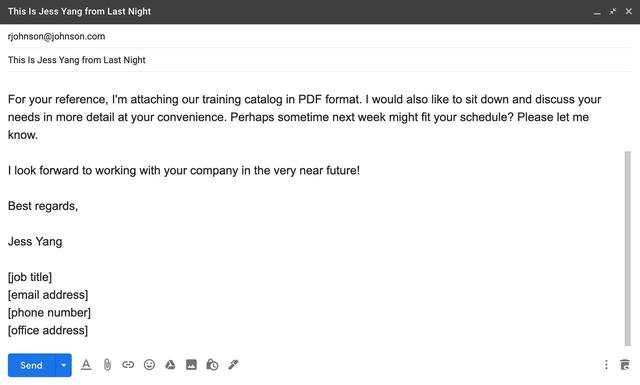Insert link using chain icon
Viewport: 640px width, 385px height.
point(128,365)
